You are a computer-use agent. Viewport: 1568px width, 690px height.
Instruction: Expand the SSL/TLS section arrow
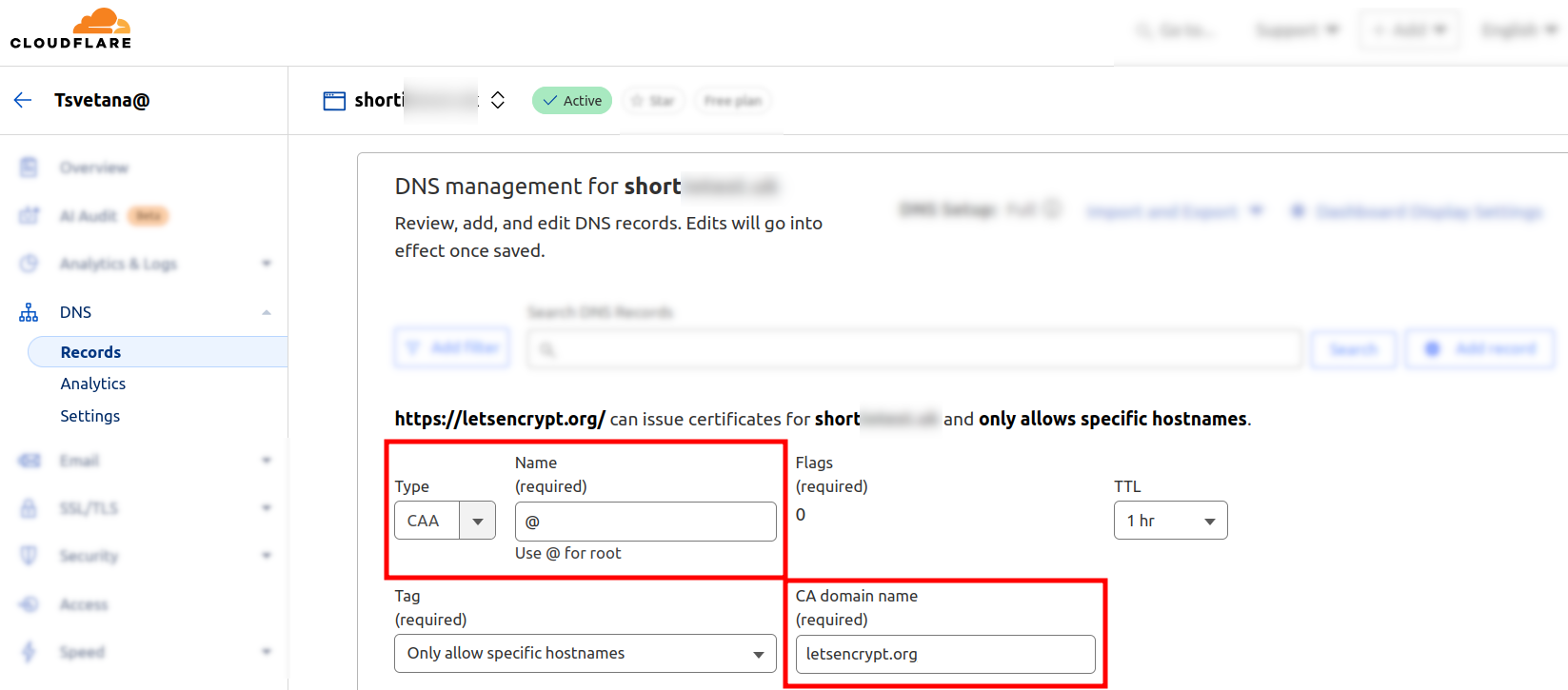click(267, 508)
